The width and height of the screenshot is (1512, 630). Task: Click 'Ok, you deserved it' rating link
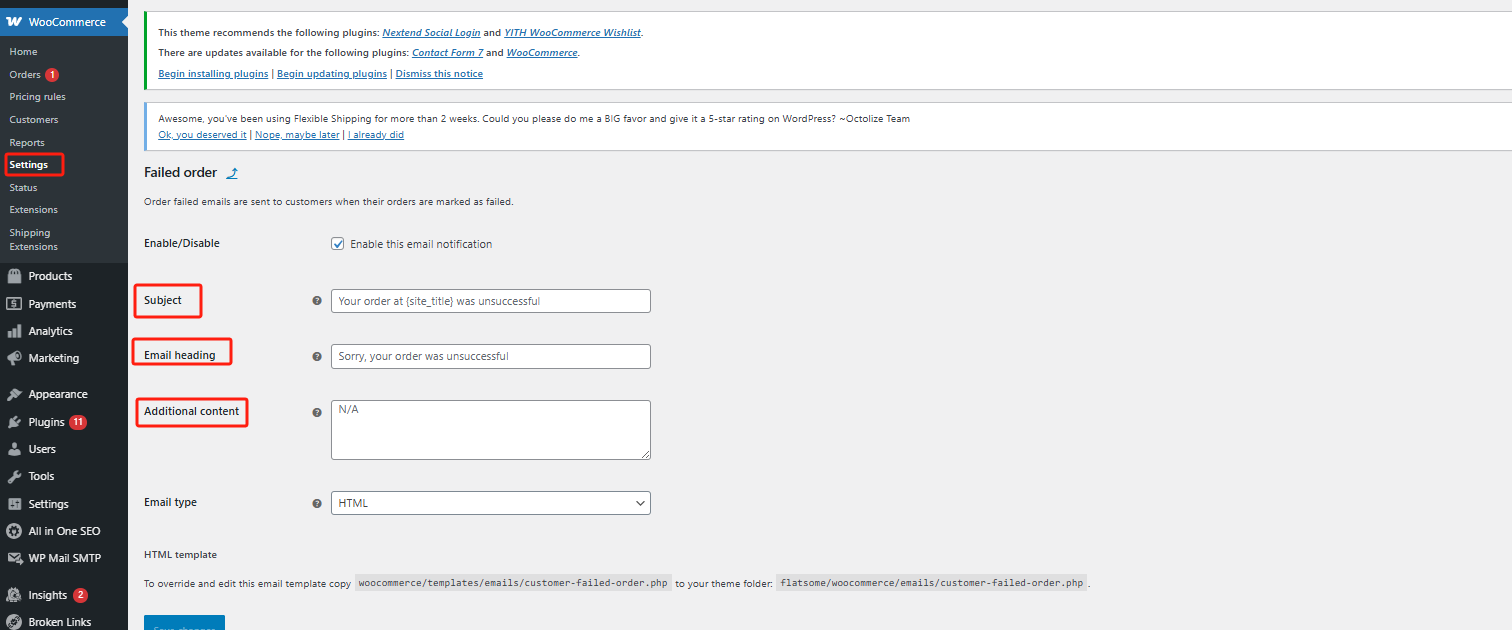pyautogui.click(x=202, y=135)
